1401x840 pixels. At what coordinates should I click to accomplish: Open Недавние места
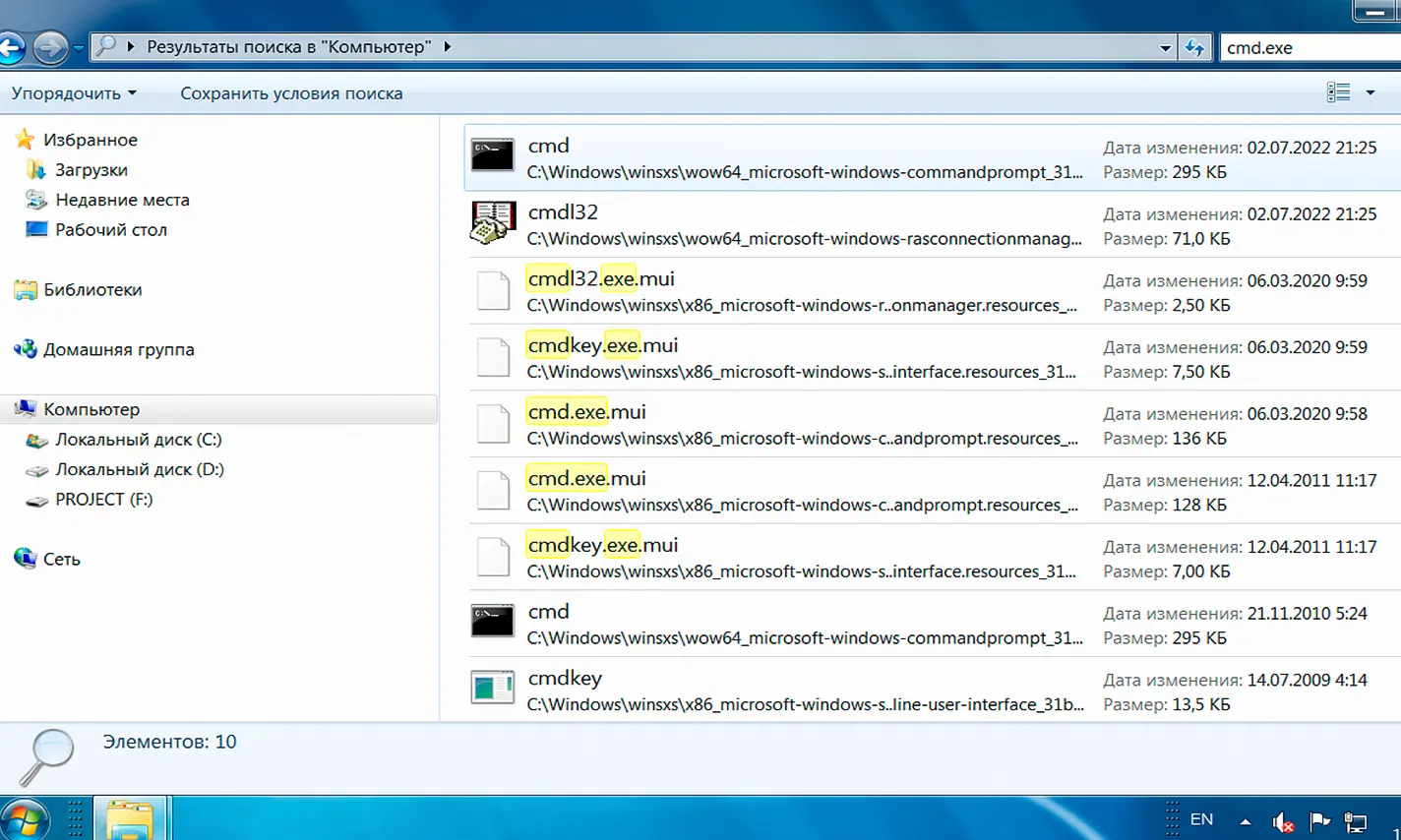coord(122,200)
